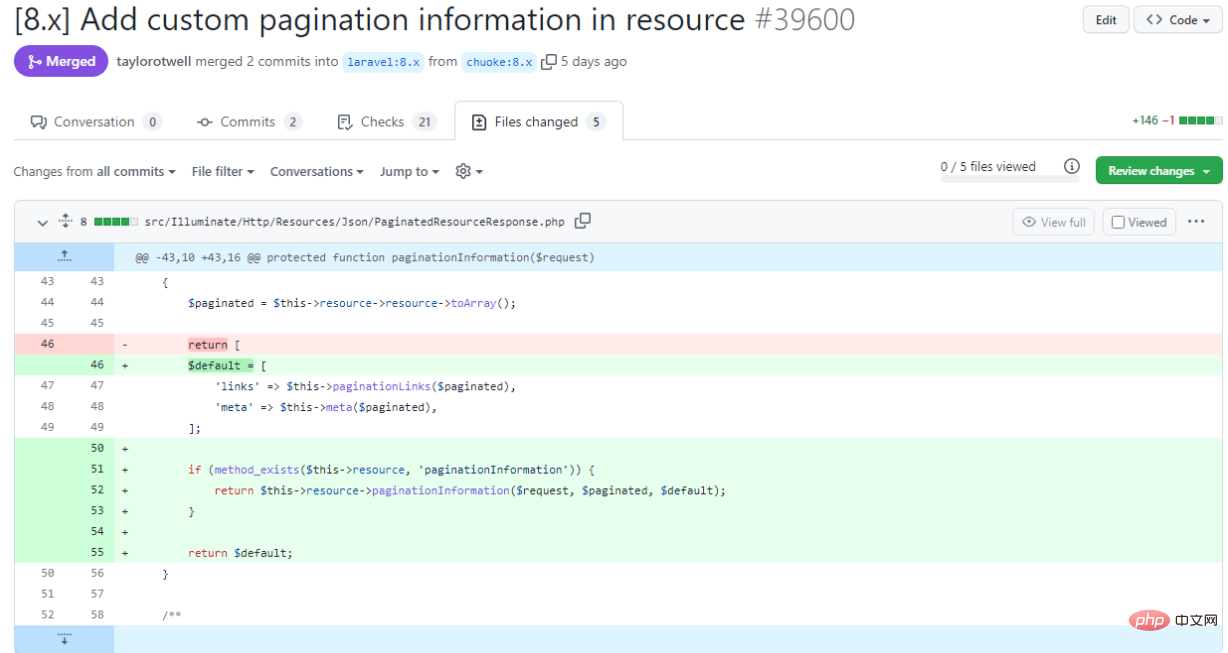The width and height of the screenshot is (1228, 653).
Task: Switch to the Commits tab
Action: [247, 122]
